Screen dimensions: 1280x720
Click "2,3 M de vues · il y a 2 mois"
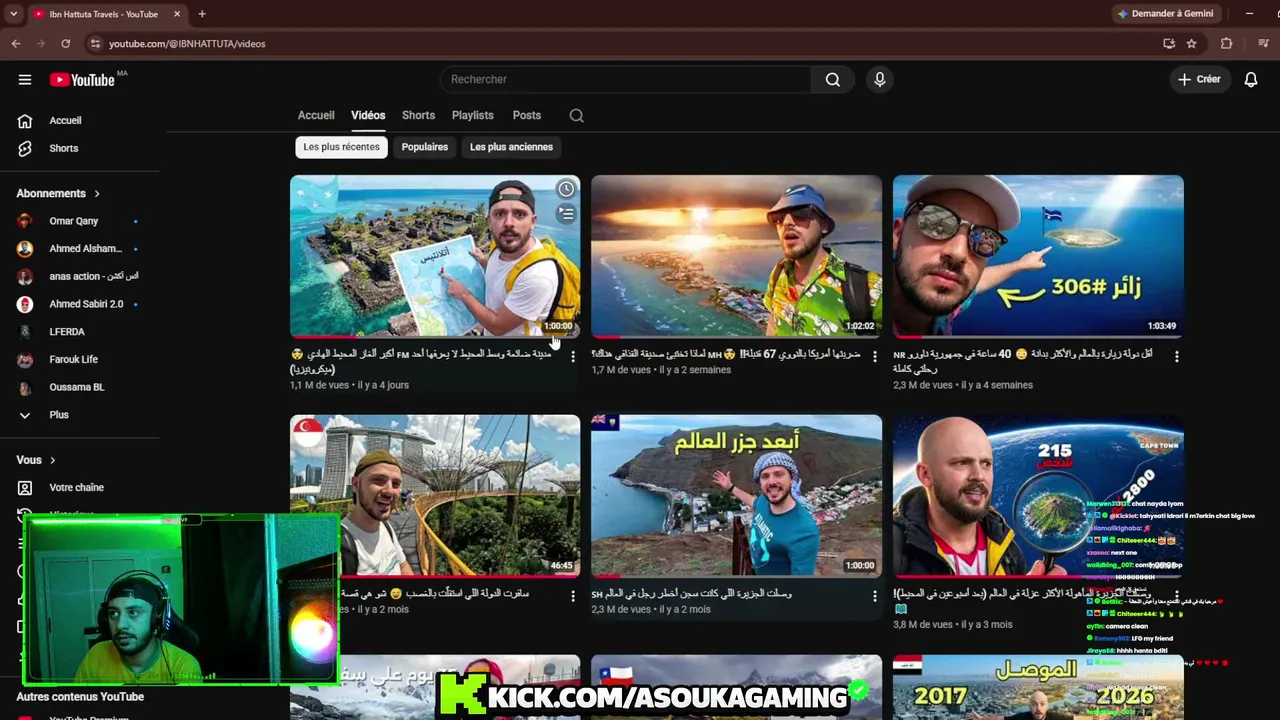651,610
